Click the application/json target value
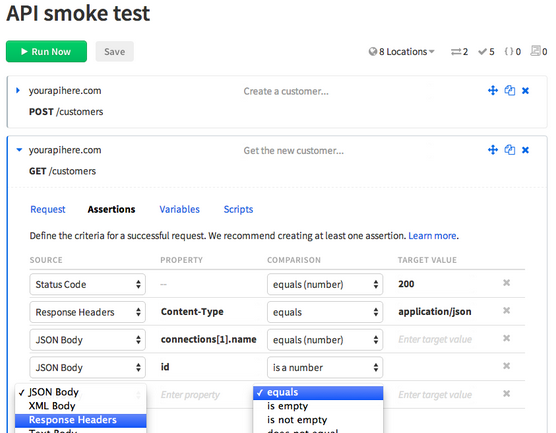Viewport: 556px width, 433px height. click(x=435, y=312)
